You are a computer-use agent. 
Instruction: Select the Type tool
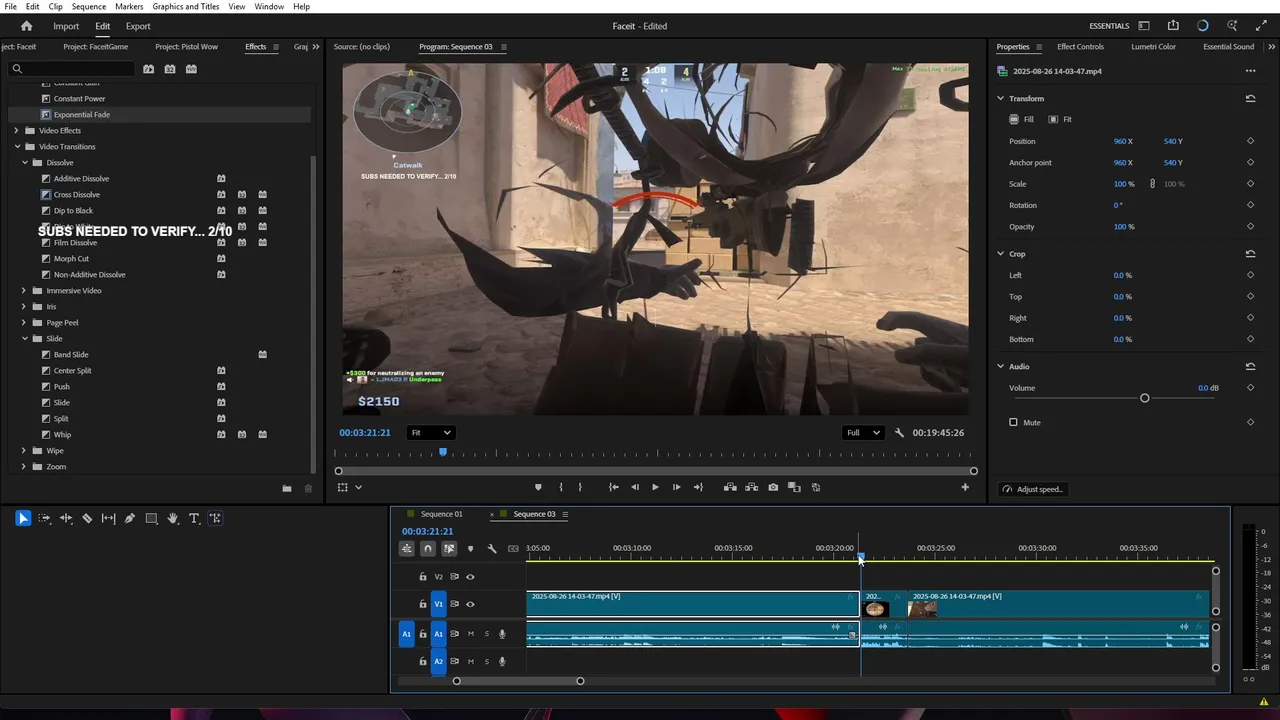194,518
